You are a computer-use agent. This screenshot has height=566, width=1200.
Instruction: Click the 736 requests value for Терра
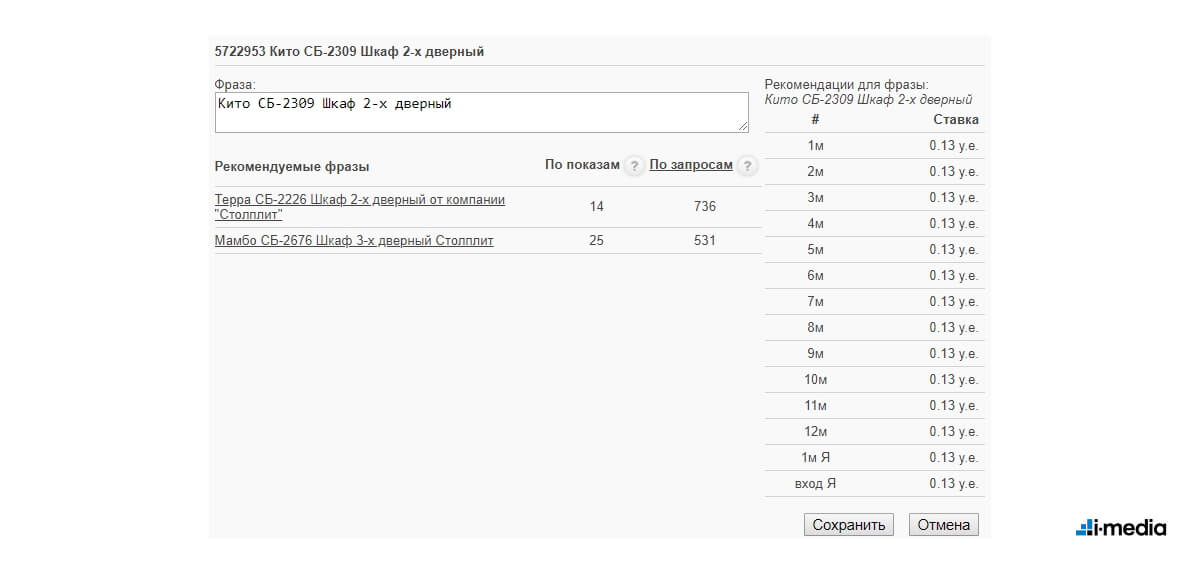coord(705,207)
